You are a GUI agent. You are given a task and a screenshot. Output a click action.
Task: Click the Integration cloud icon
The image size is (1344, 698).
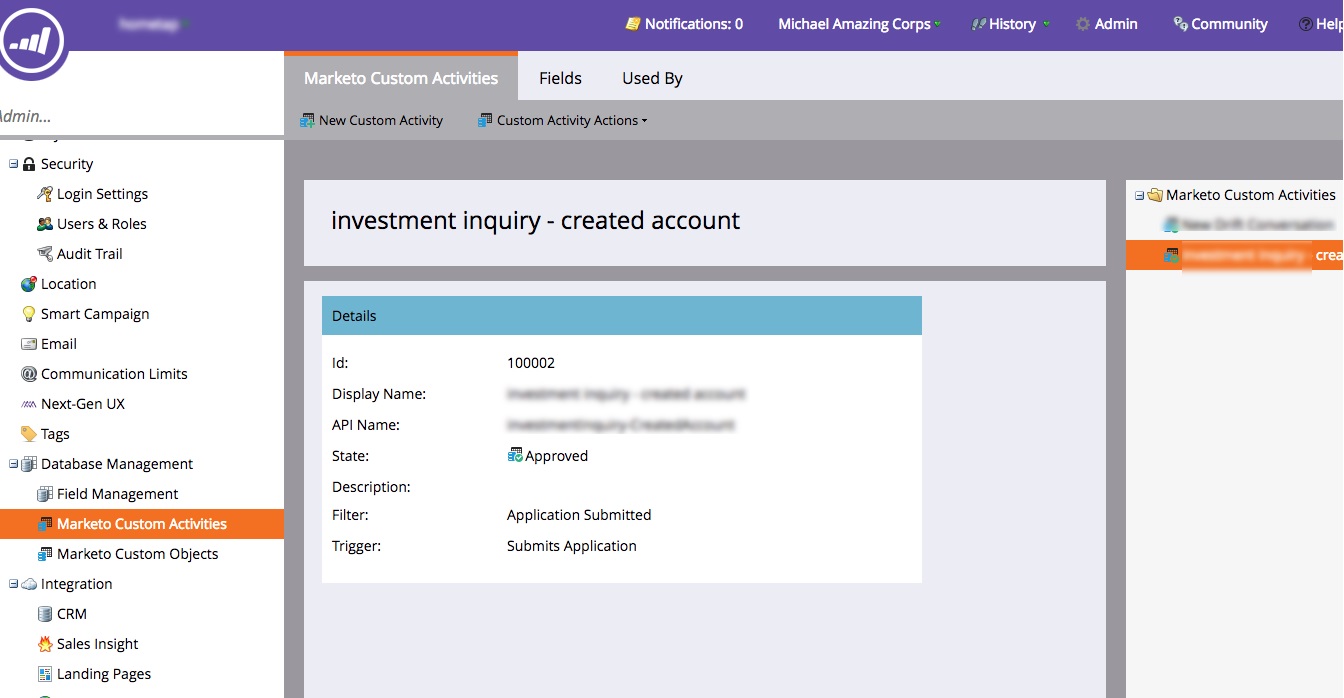tap(29, 584)
